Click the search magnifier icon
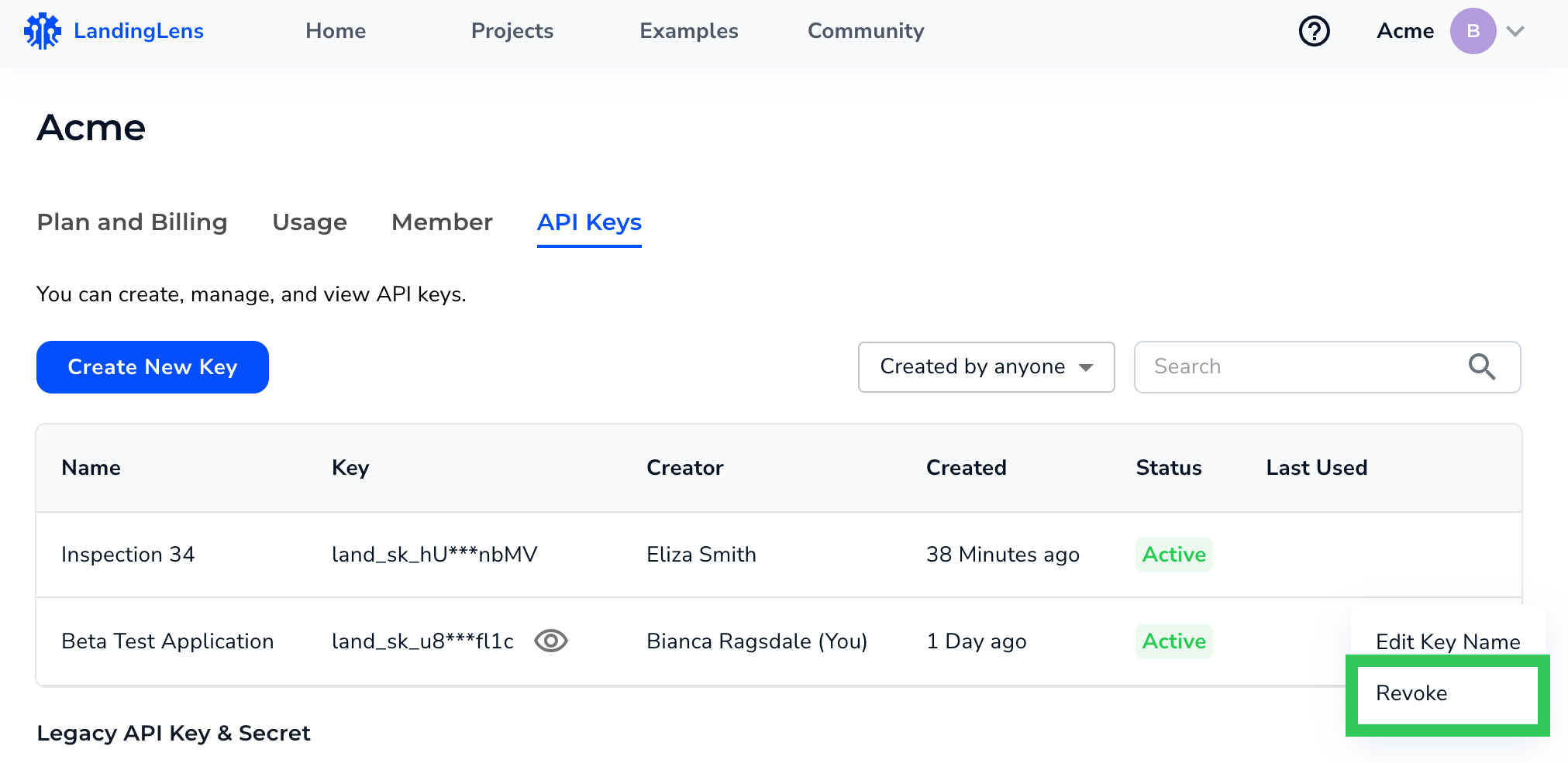 (1481, 366)
